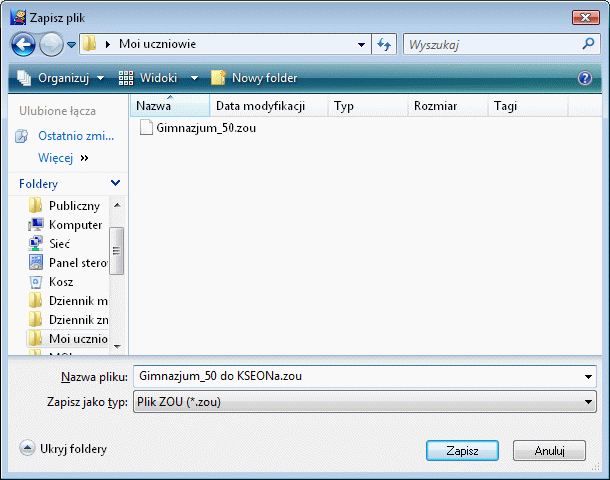Click the search magnifier icon
Image resolution: width=610 pixels, height=480 pixels.
click(x=589, y=44)
